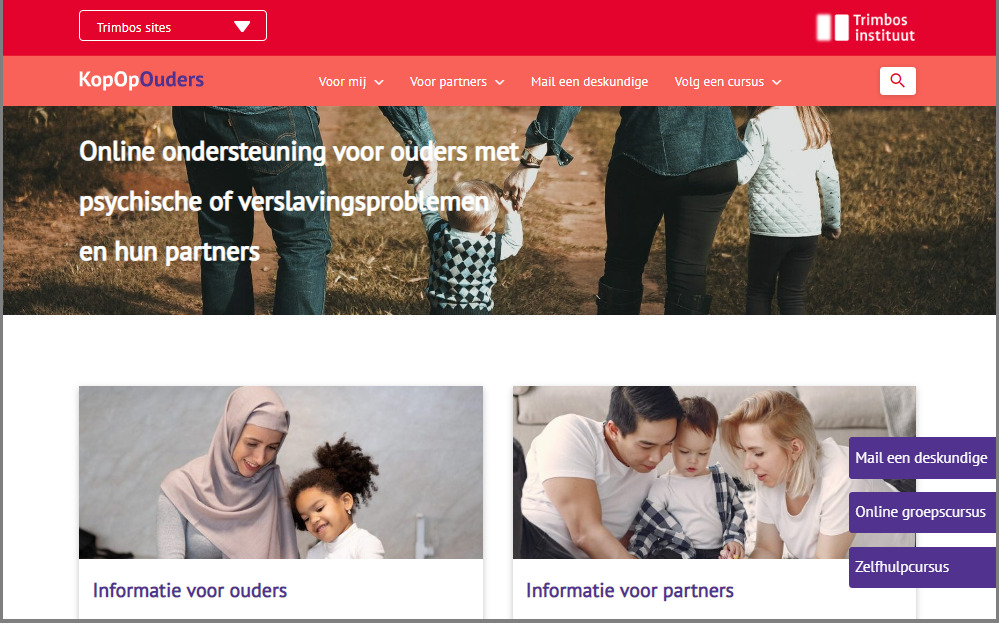999x623 pixels.
Task: Open the Informatie voor ouders link
Action: coord(190,591)
